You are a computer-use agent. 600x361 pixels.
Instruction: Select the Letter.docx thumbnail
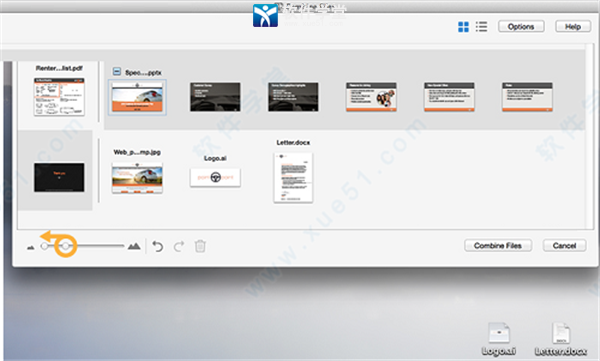(293, 178)
